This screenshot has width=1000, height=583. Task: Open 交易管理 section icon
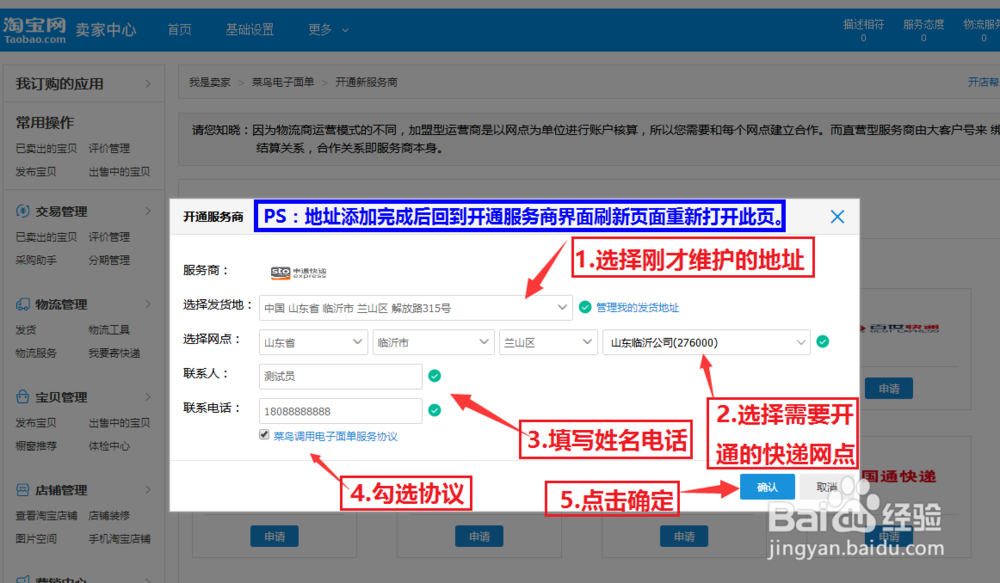[x=22, y=211]
